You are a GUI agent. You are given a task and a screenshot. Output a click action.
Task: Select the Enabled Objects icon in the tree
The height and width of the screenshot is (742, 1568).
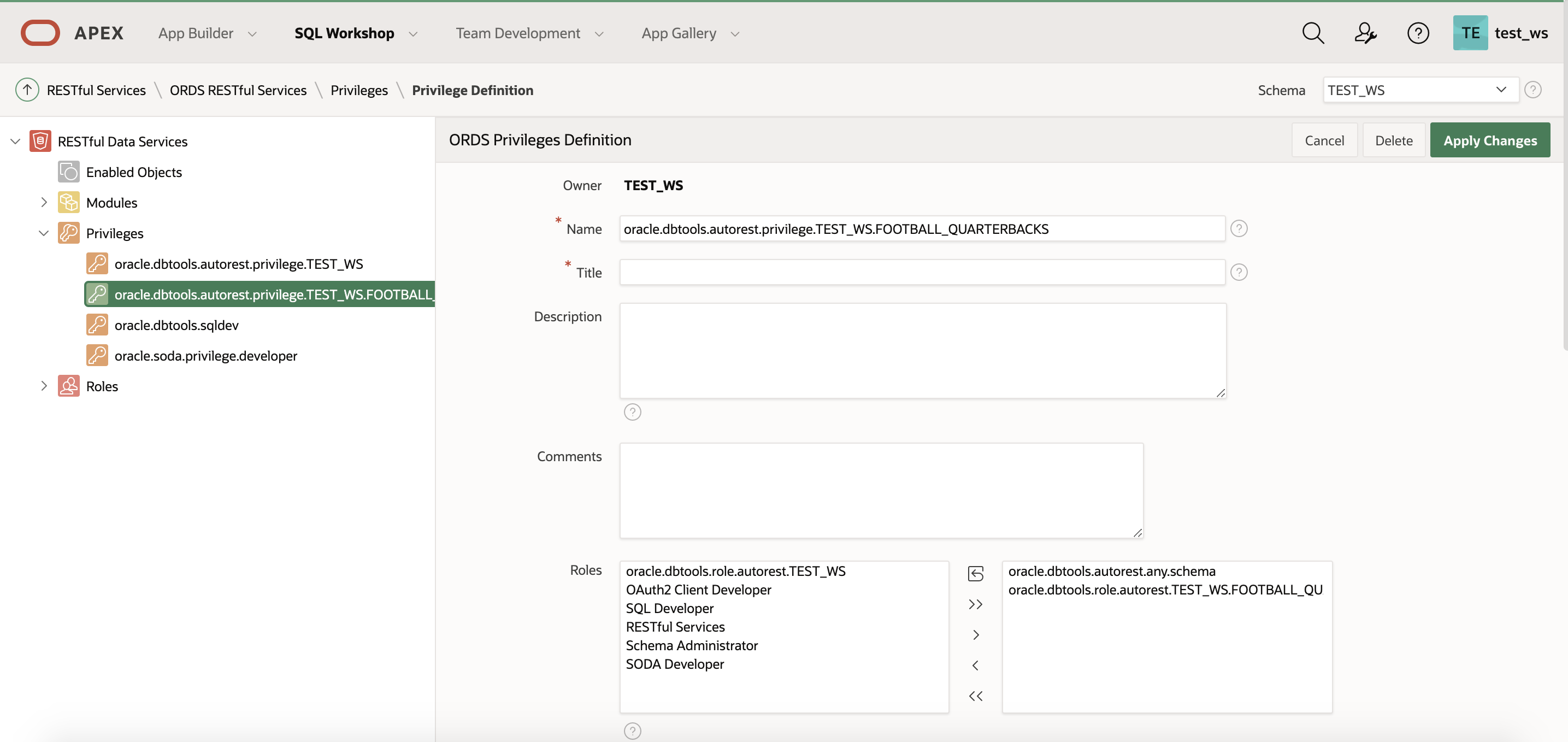[68, 172]
